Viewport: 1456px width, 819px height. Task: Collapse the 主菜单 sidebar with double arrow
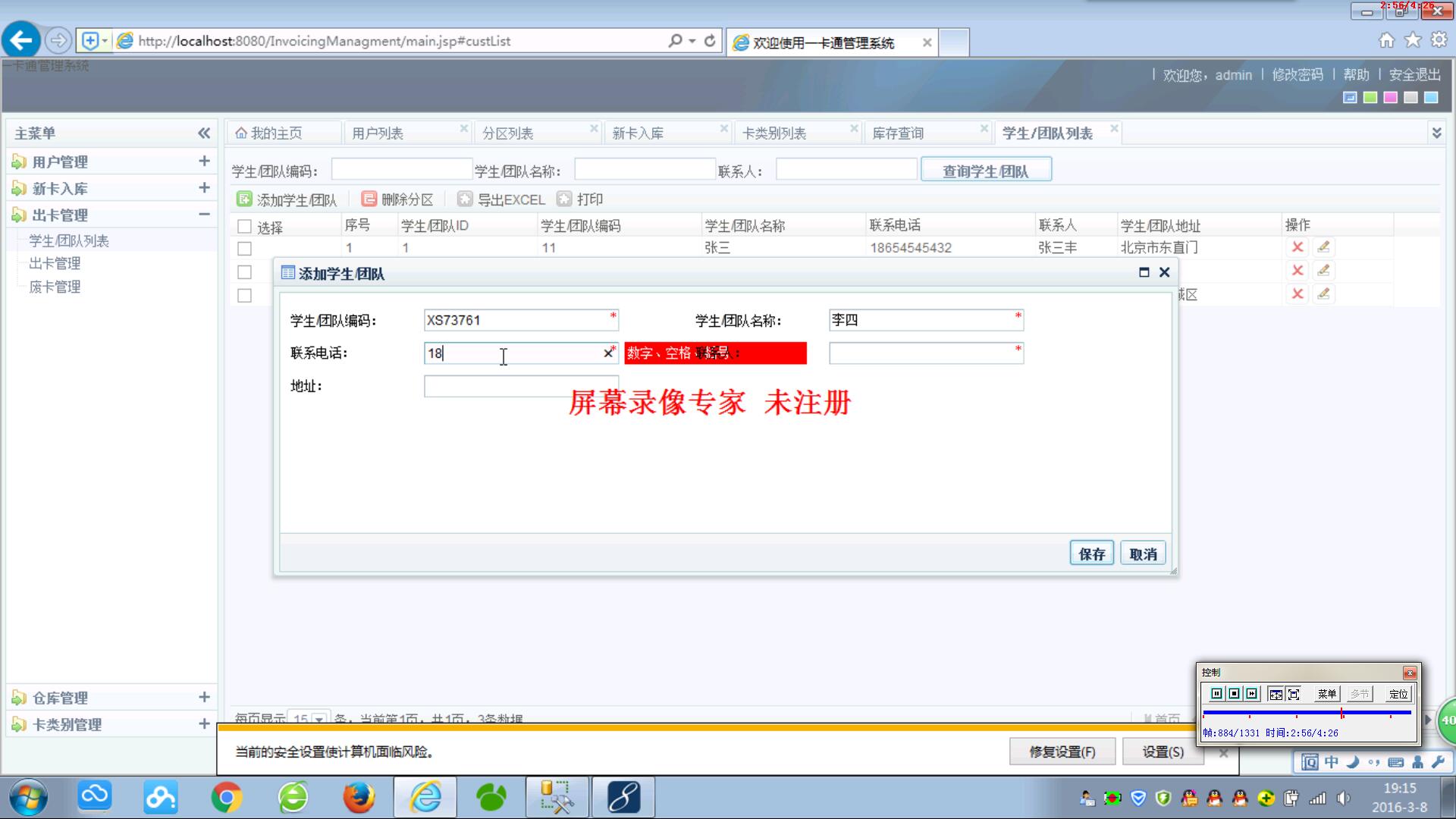(204, 133)
